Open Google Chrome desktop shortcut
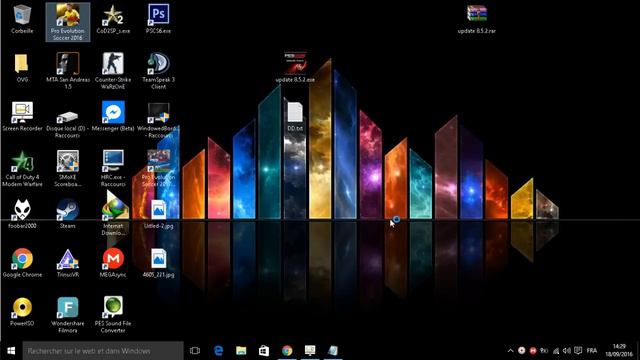This screenshot has height=360, width=640. [x=22, y=263]
